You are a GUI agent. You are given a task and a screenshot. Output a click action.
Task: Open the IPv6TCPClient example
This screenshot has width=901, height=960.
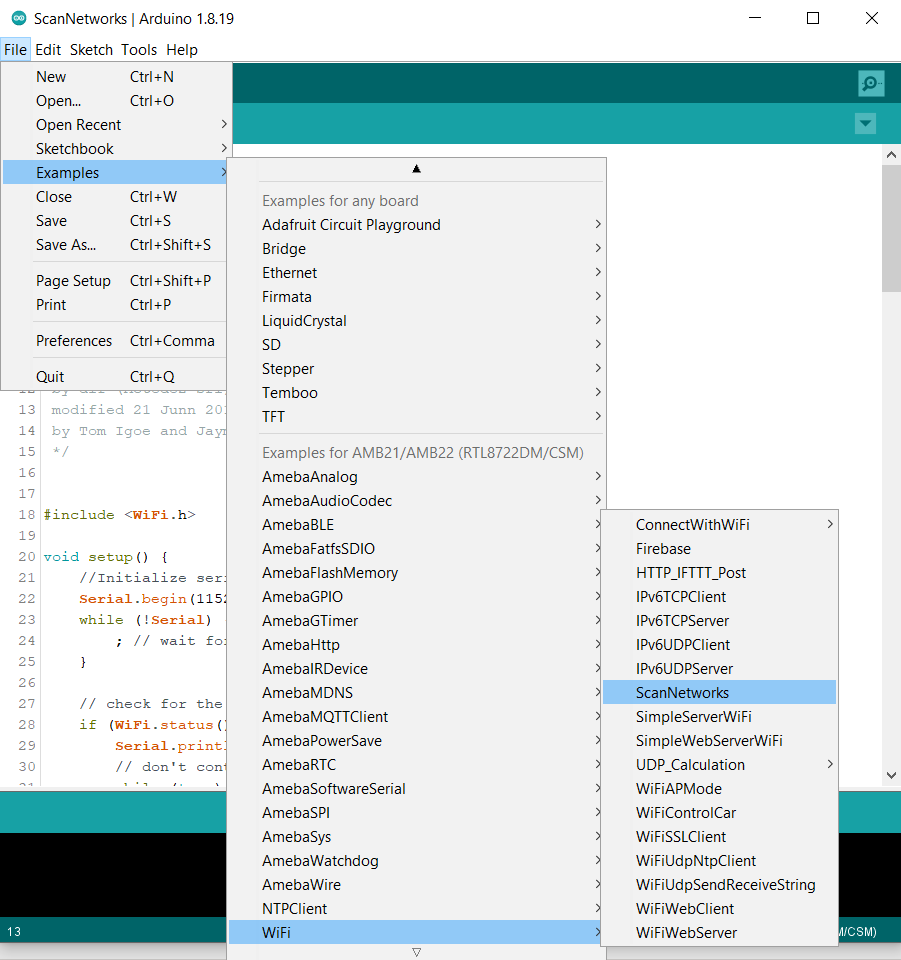[x=719, y=596]
